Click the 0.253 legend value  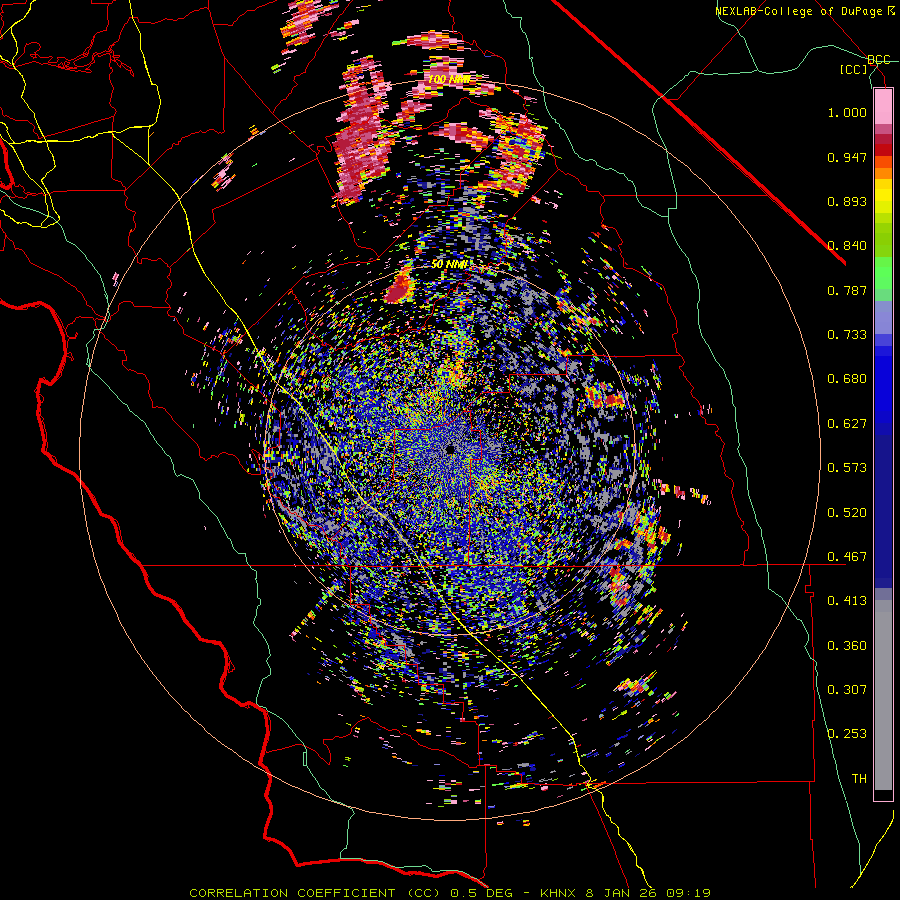(x=847, y=734)
